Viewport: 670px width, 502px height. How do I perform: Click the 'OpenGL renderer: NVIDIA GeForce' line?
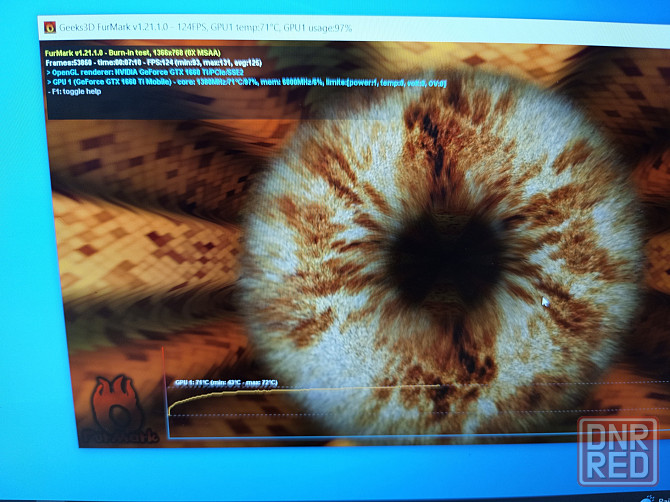(x=145, y=72)
